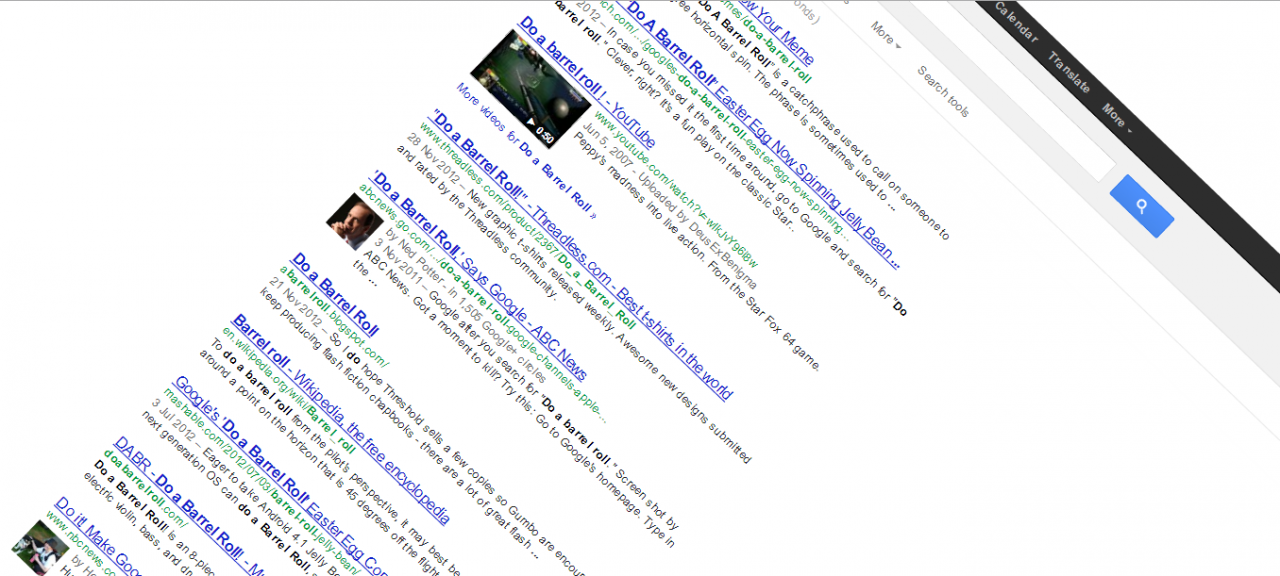Screen dimensions: 1280x576
Task: Expand the More menu in the black bar
Action: 1116,116
